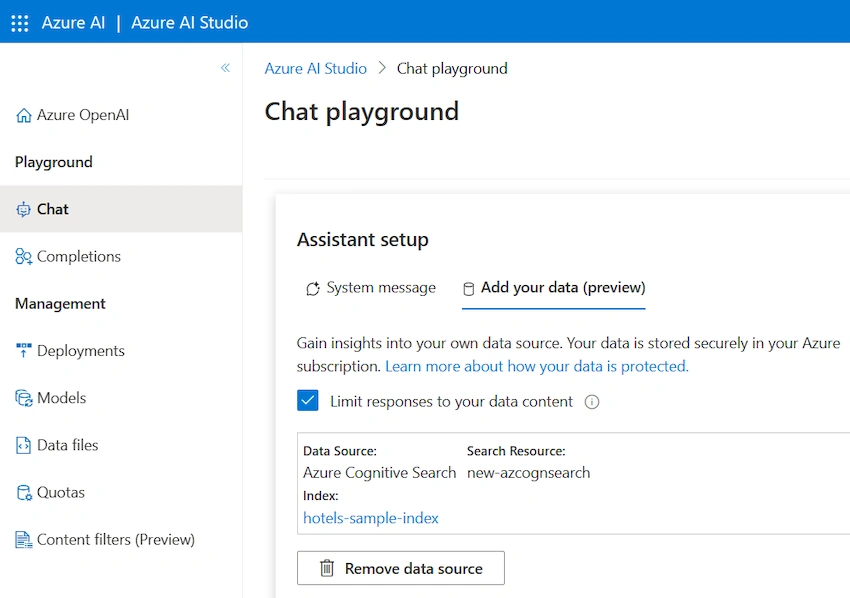Click info icon beside Limit responses
Screen dimensions: 850x598
coord(591,402)
